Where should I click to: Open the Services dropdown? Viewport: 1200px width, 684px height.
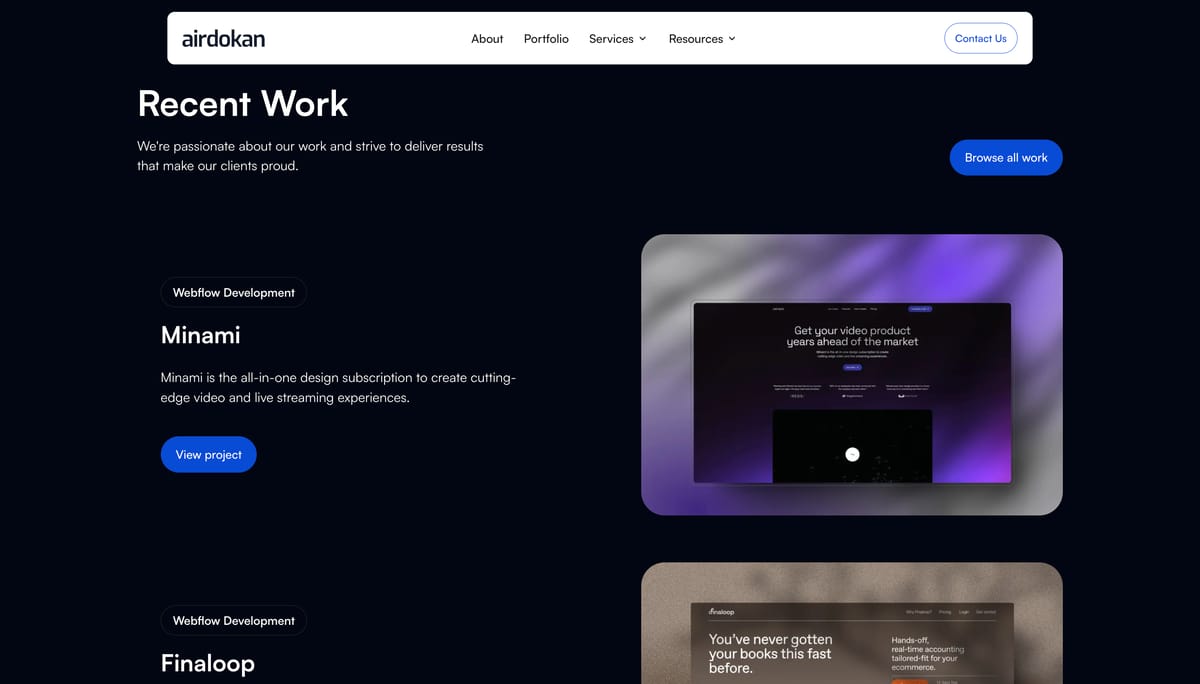(x=611, y=39)
